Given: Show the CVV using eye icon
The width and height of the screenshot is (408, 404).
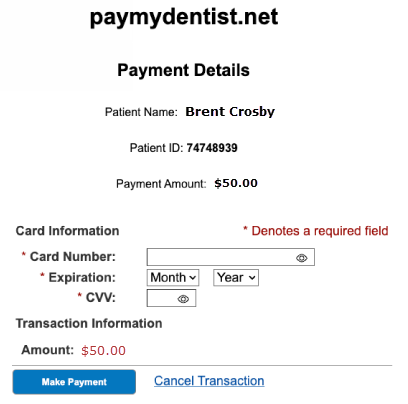Looking at the screenshot, I should click(x=183, y=299).
